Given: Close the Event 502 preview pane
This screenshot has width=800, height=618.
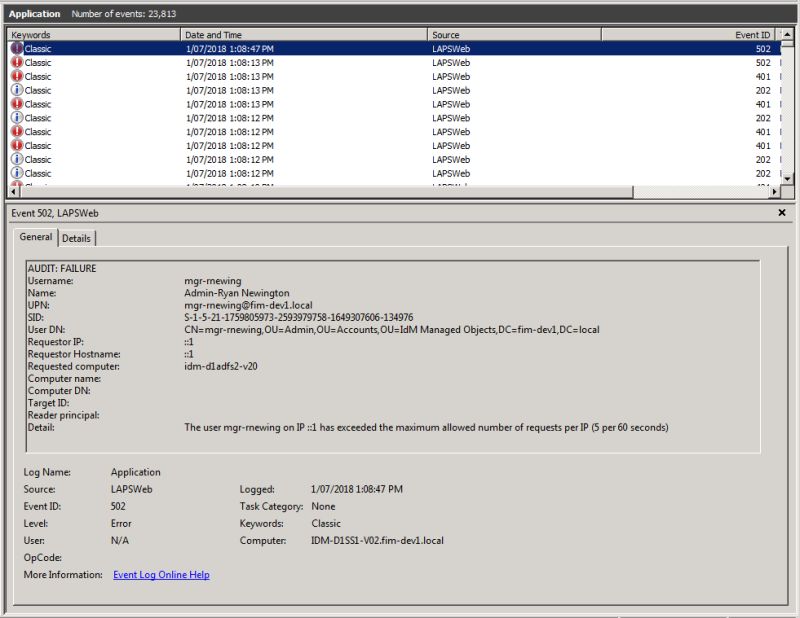Looking at the screenshot, I should click(x=782, y=213).
